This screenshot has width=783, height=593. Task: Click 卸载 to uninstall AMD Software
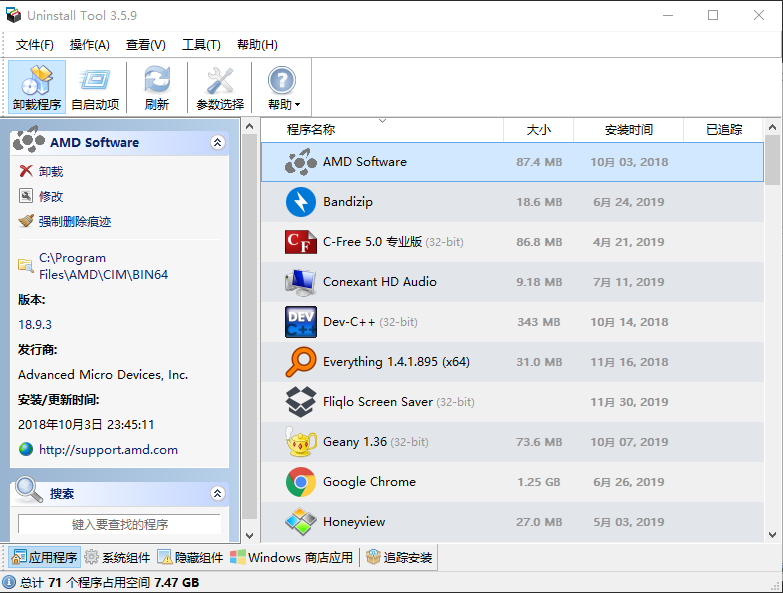51,172
